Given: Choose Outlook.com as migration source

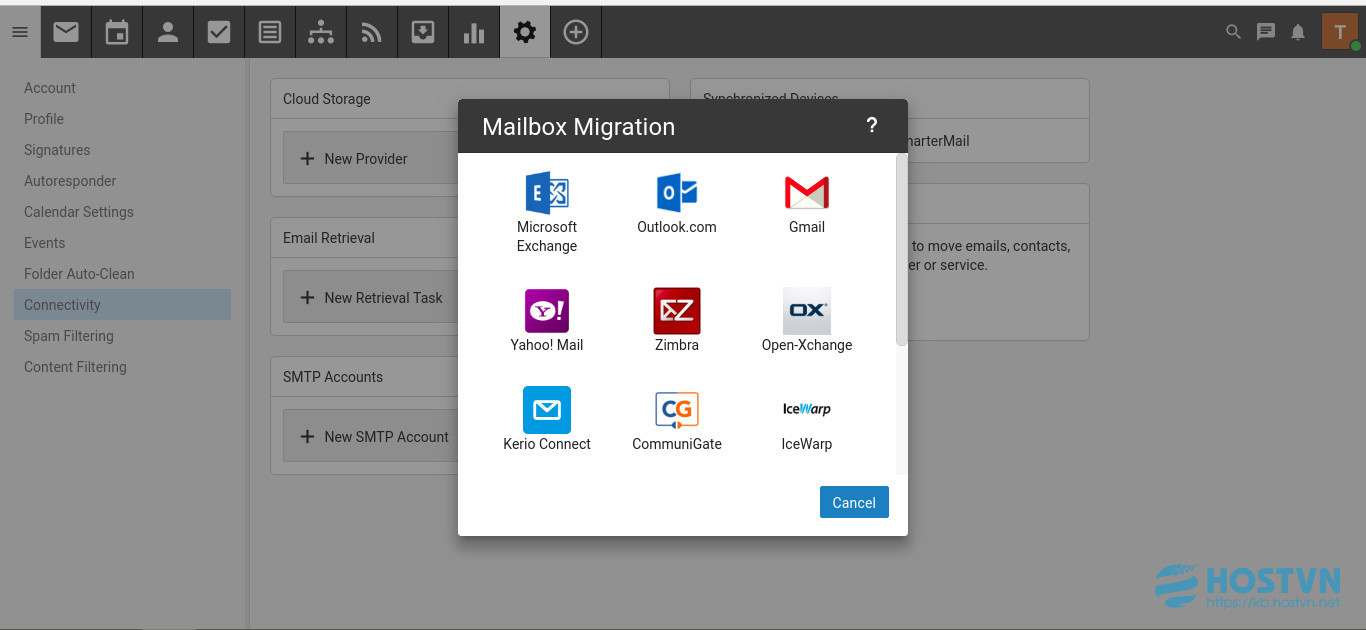Looking at the screenshot, I should (677, 203).
